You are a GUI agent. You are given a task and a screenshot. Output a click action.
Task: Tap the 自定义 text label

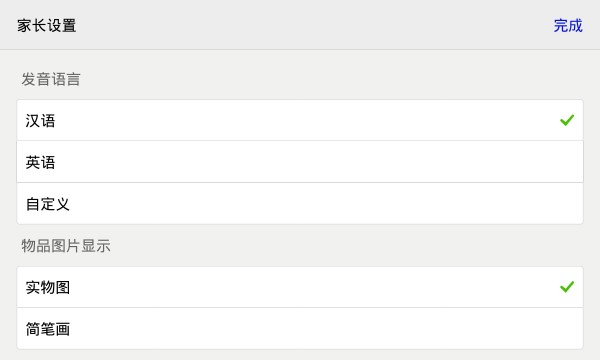pyautogui.click(x=48, y=204)
